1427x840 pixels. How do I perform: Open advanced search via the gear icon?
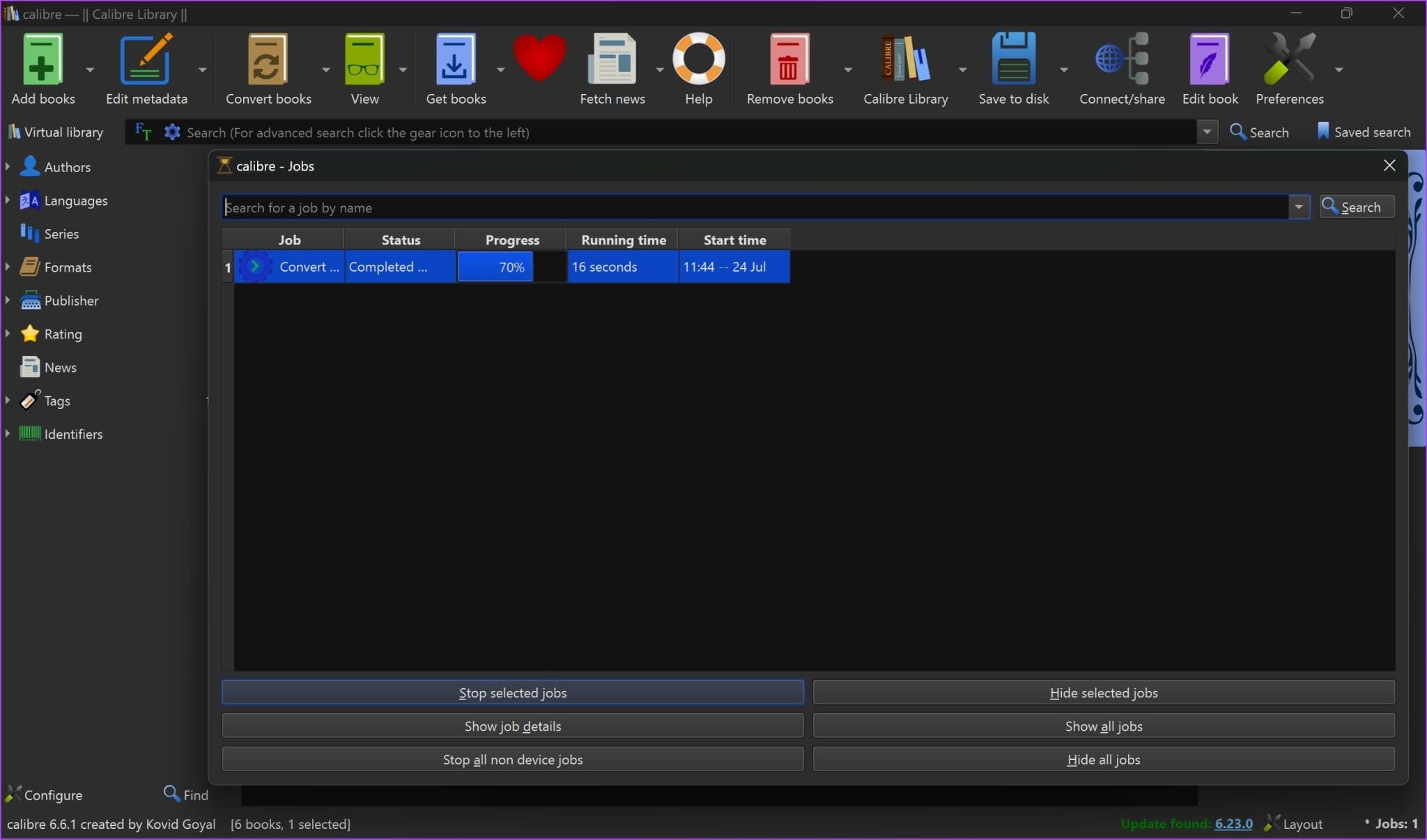(172, 132)
